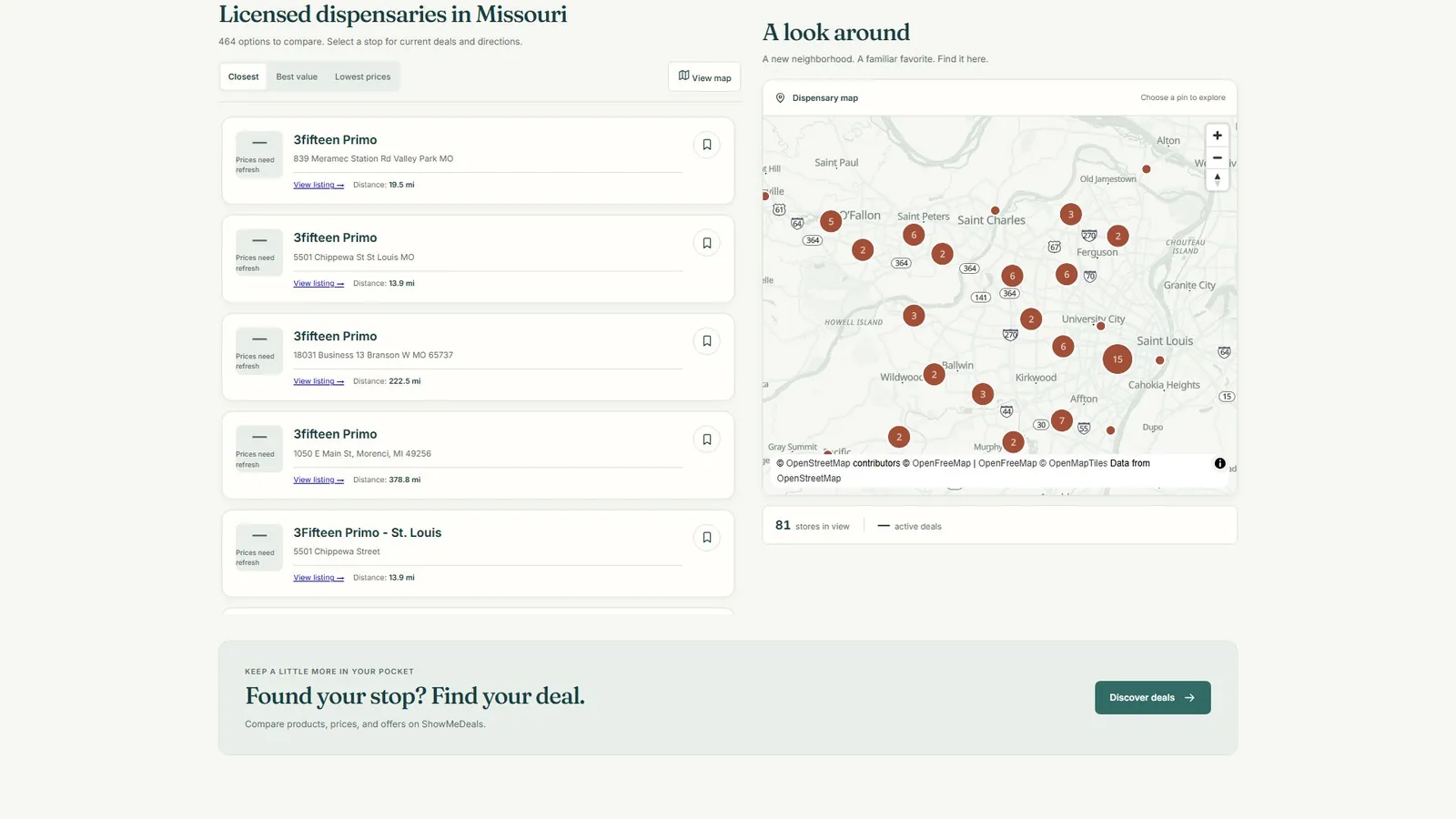Reset map bearing with compass button
Screen dimensions: 1456x819
(x=1218, y=179)
